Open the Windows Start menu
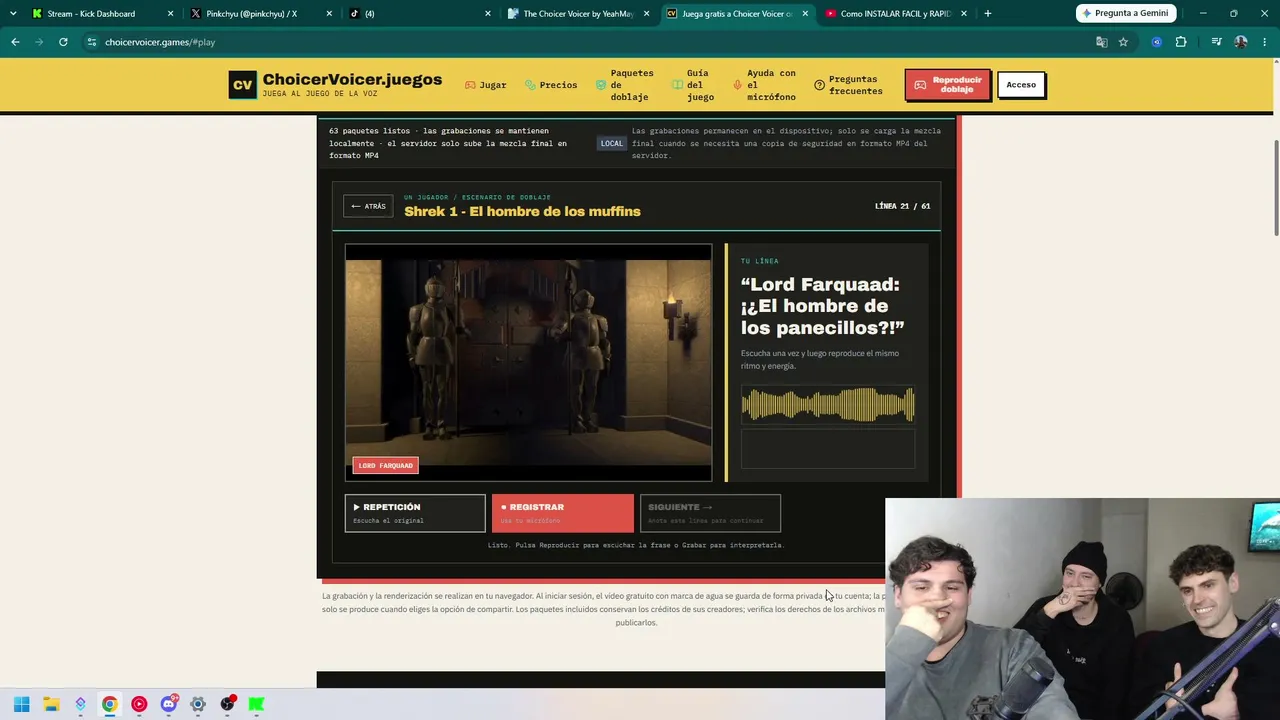The image size is (1280, 720). [21, 704]
